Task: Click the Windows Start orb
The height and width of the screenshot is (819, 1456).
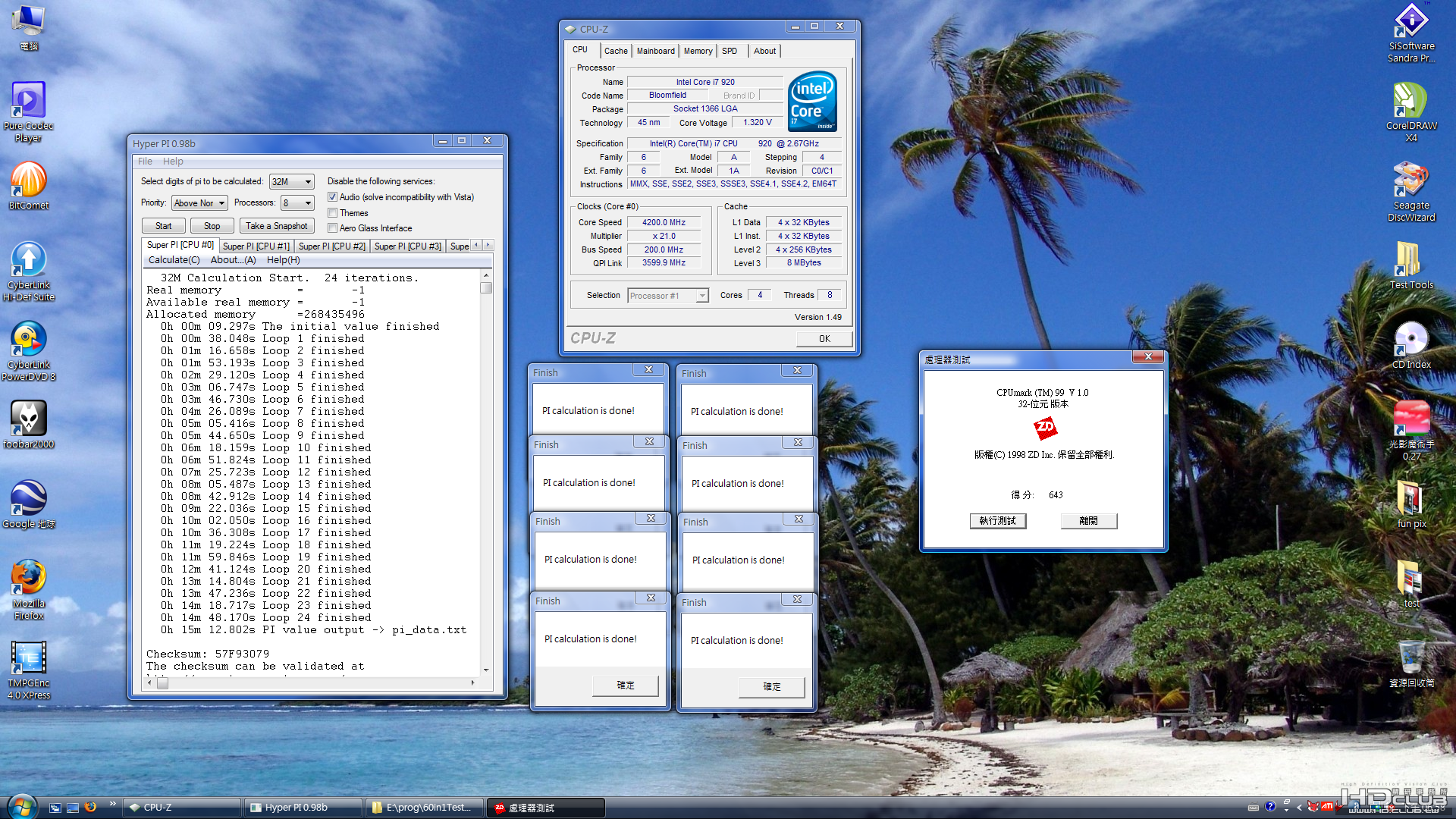Action: pos(20,807)
